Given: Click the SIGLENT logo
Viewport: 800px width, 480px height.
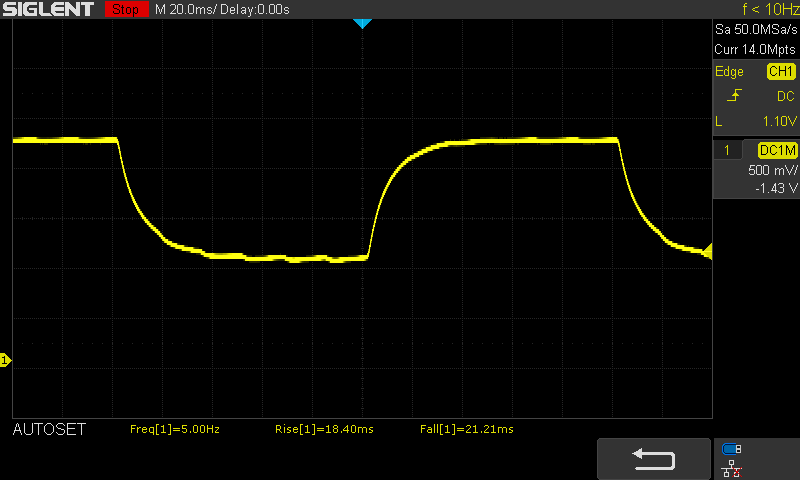Looking at the screenshot, I should 48,9.
